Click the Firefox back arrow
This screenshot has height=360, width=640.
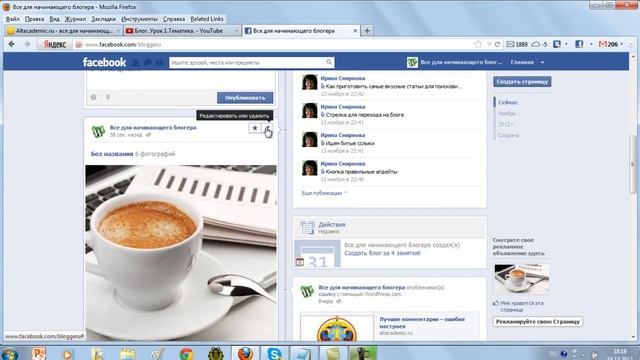tap(11, 44)
